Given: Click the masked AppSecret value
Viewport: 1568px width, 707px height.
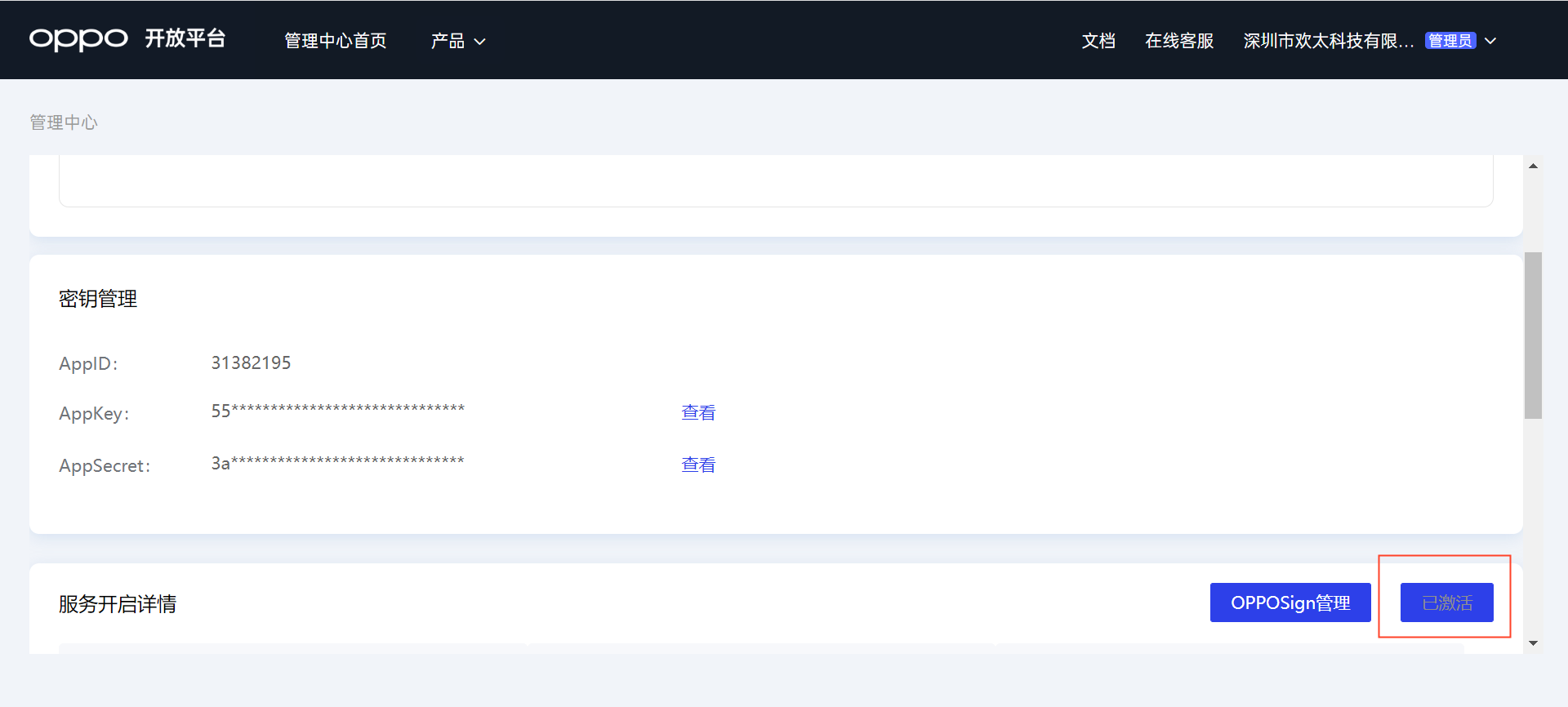Looking at the screenshot, I should click(x=337, y=464).
